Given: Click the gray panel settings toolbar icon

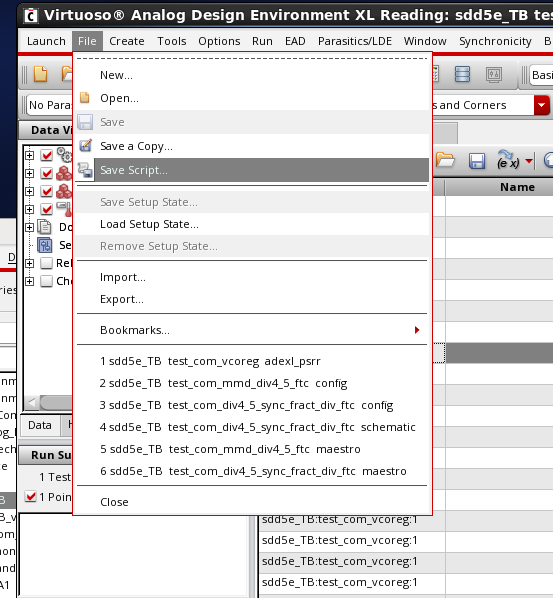Looking at the screenshot, I should [x=494, y=74].
